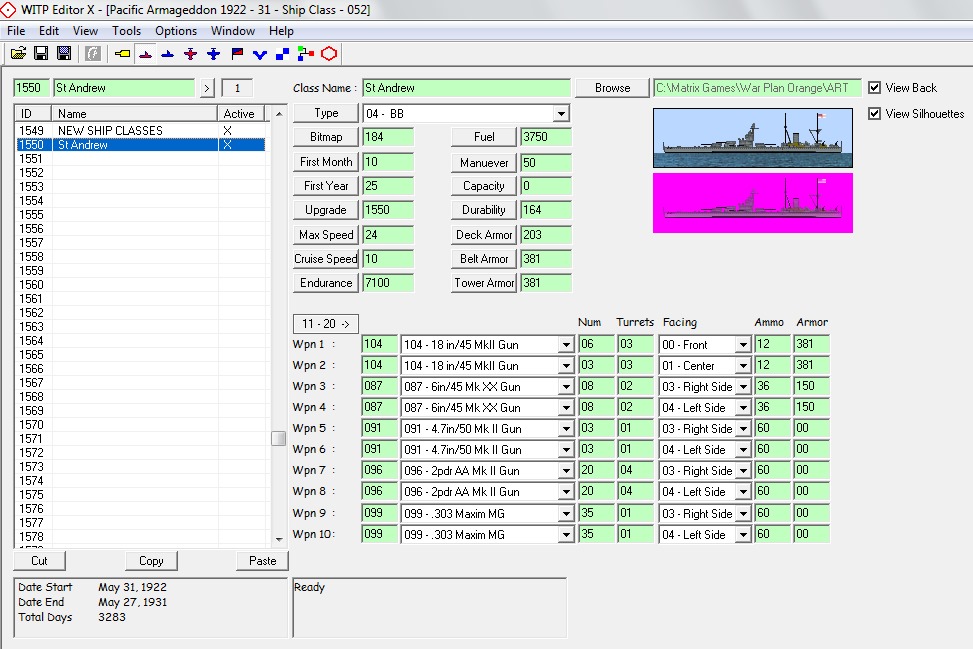Click the red hexagon toolbar icon
The width and height of the screenshot is (973, 649).
pyautogui.click(x=329, y=54)
